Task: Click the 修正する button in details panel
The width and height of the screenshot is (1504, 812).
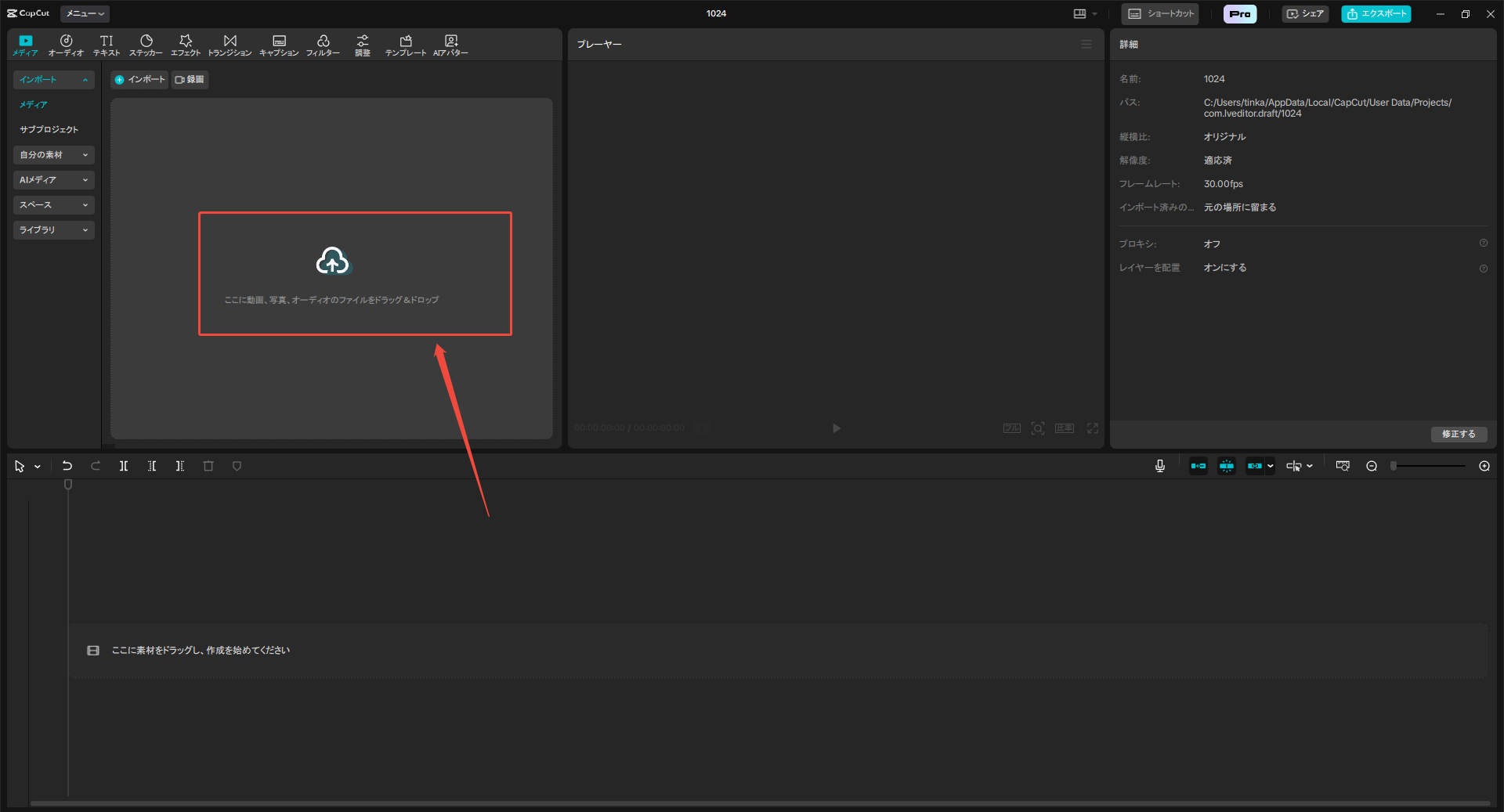Action: coord(1459,434)
